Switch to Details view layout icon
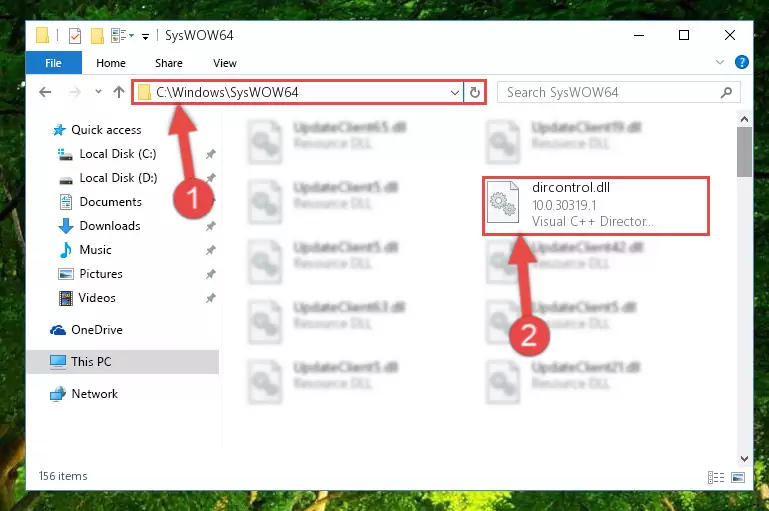This screenshot has height=511, width=769. 716,477
